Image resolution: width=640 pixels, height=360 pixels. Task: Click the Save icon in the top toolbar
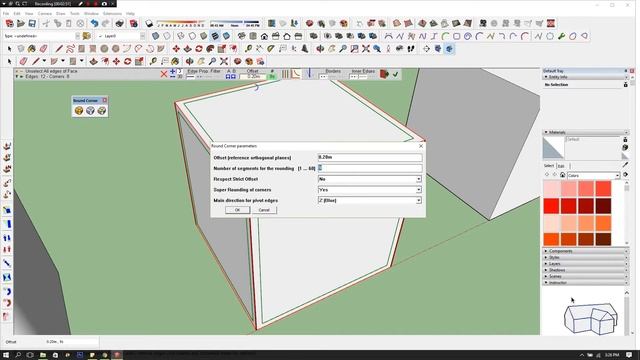pyautogui.click(x=32, y=23)
